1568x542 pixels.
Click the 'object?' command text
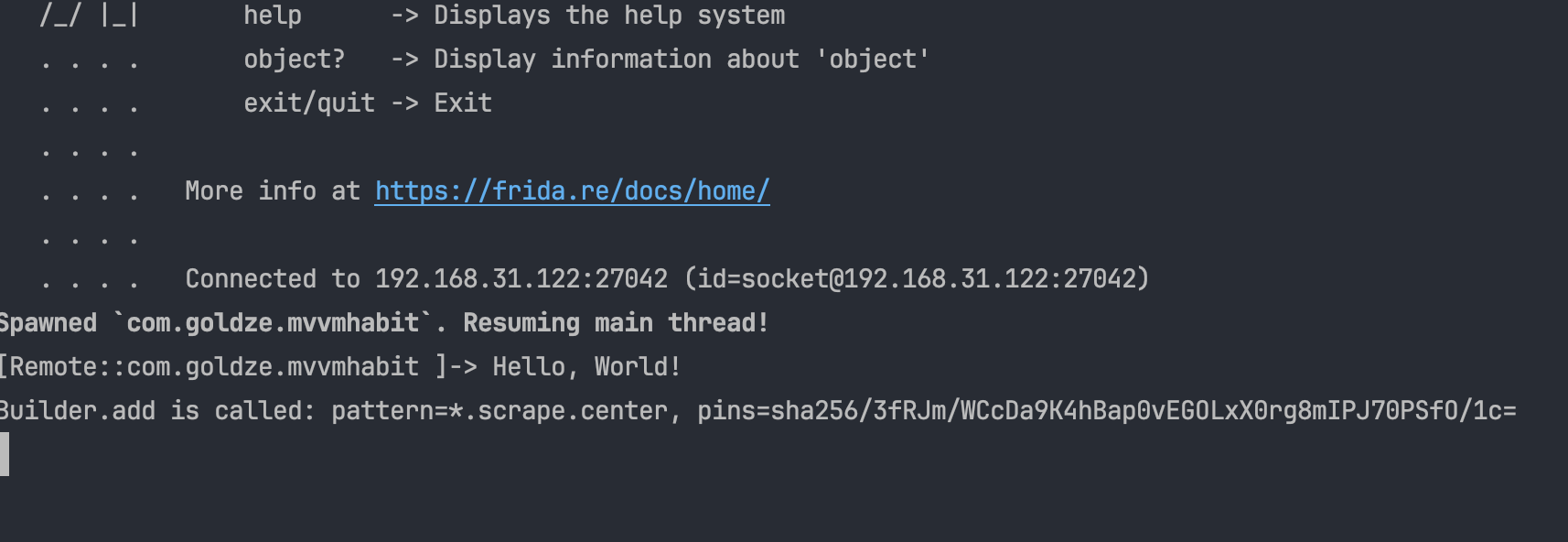tap(294, 60)
